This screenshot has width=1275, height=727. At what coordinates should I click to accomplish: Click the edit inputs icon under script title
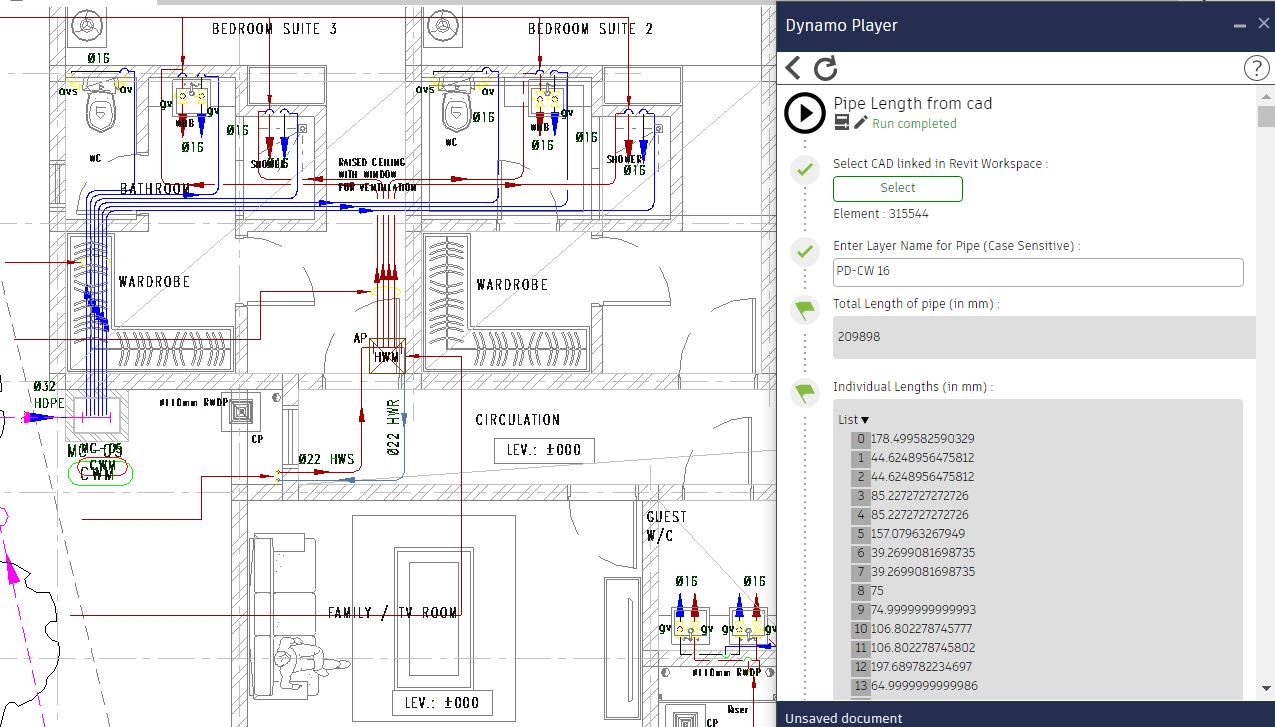842,123
